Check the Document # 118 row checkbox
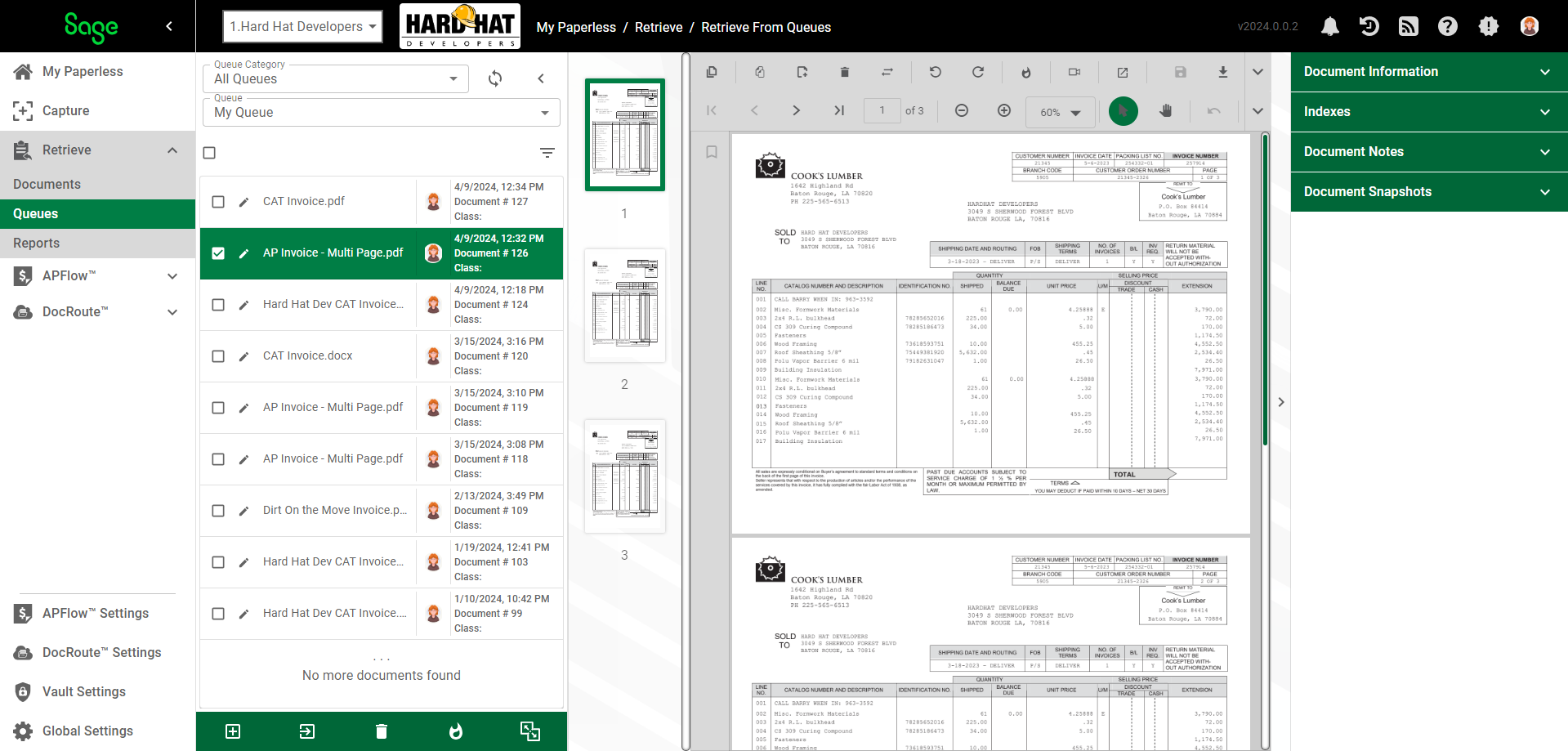 point(218,459)
